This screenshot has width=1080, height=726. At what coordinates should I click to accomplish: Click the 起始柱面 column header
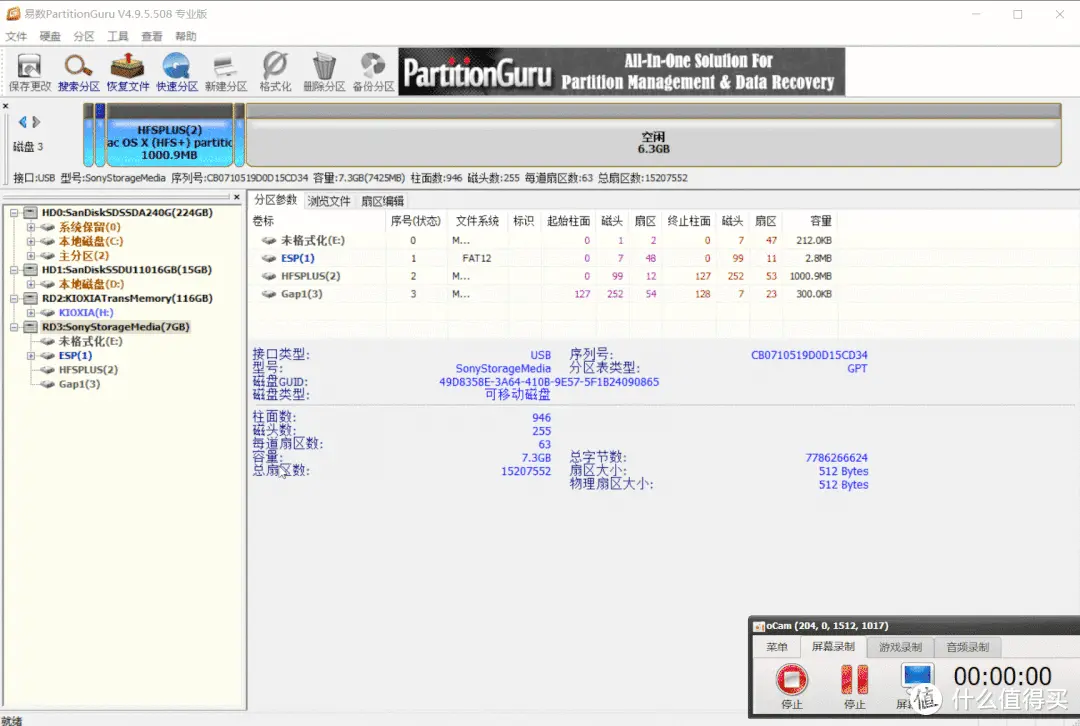click(x=568, y=221)
